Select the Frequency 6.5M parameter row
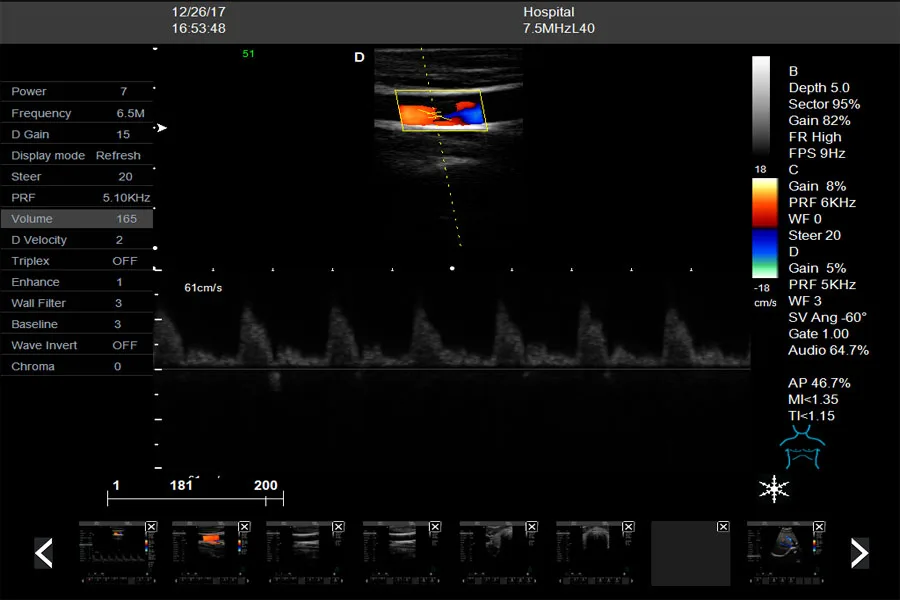900x600 pixels. tap(76, 114)
